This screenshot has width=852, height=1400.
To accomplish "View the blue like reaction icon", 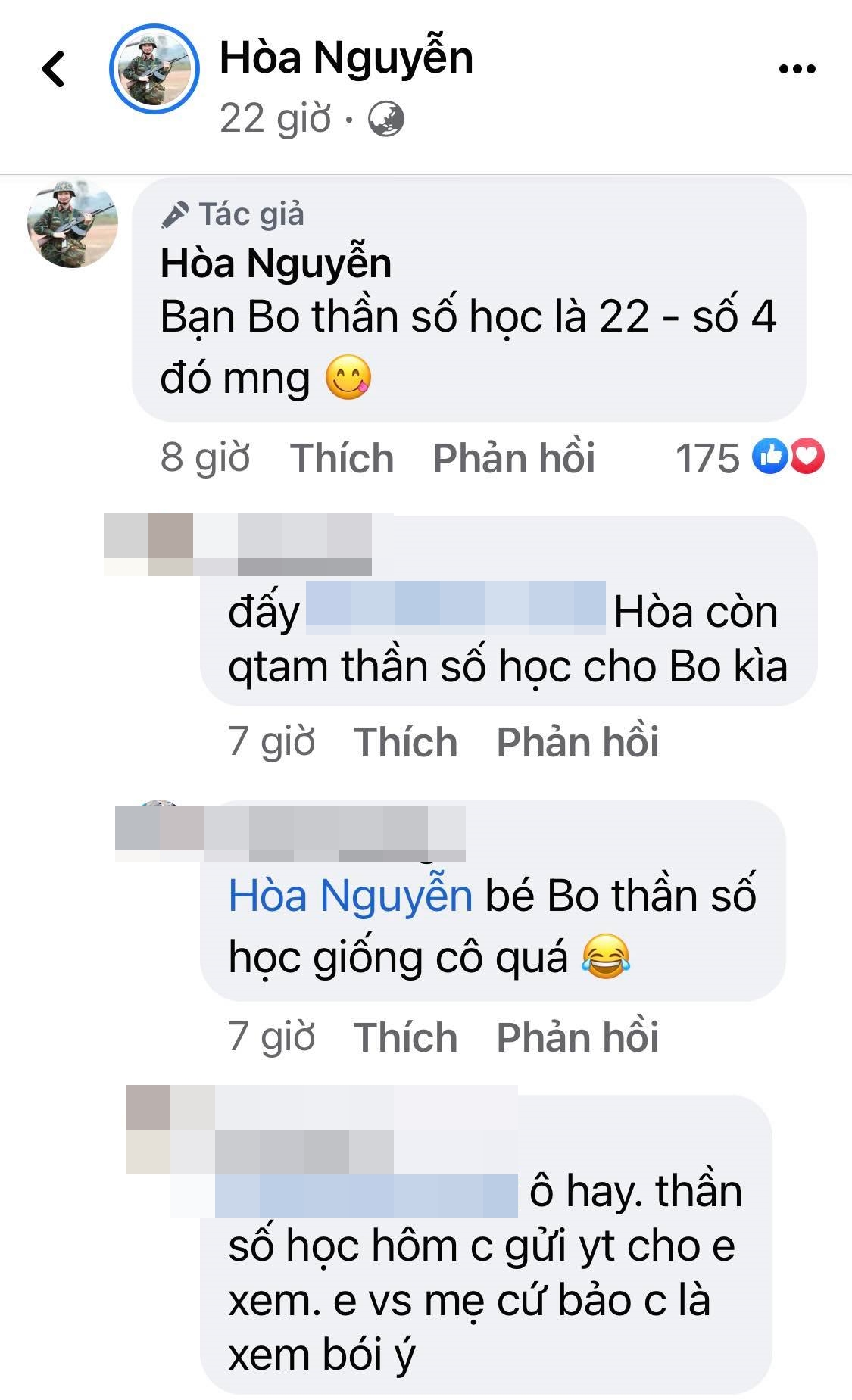I will tap(770, 457).
